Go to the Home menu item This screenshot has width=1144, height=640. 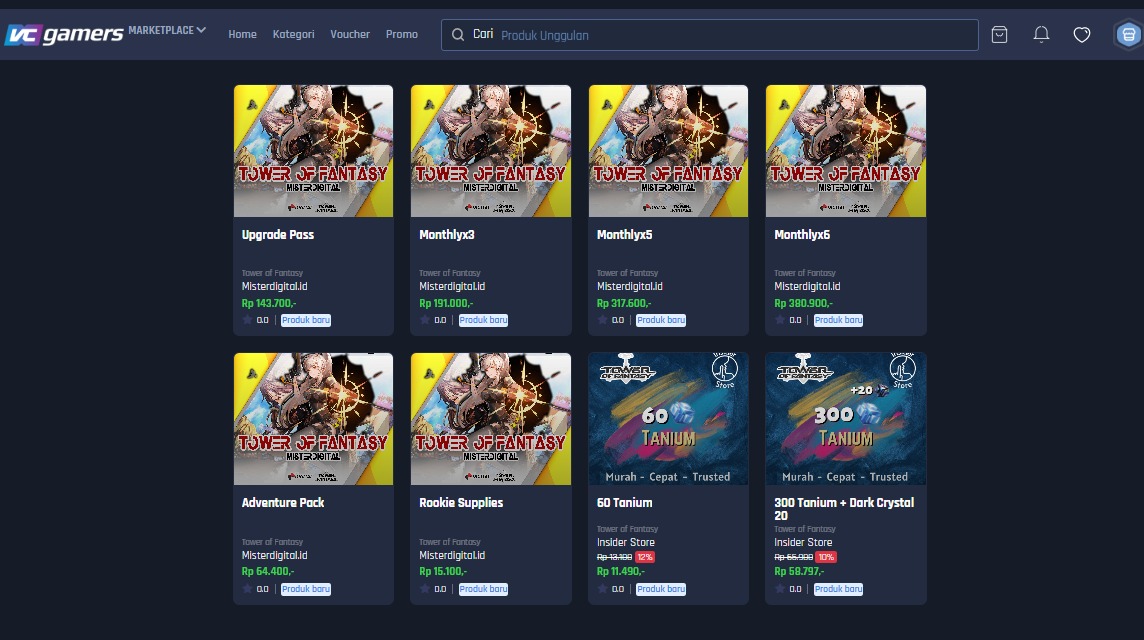click(x=242, y=34)
